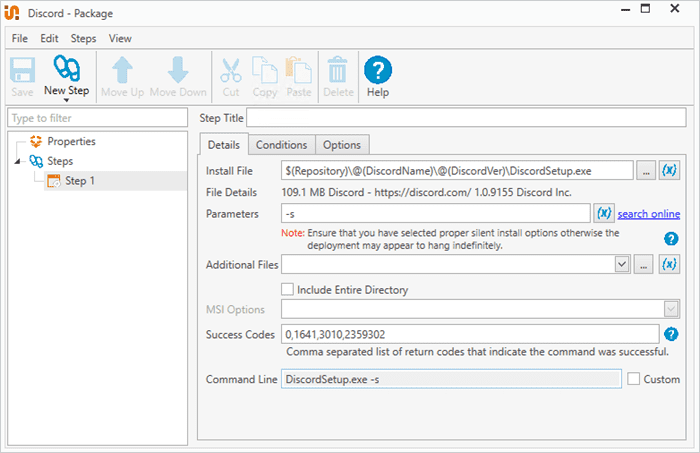Viewport: 700px width, 453px height.
Task: Open the Steps menu
Action: [x=83, y=38]
